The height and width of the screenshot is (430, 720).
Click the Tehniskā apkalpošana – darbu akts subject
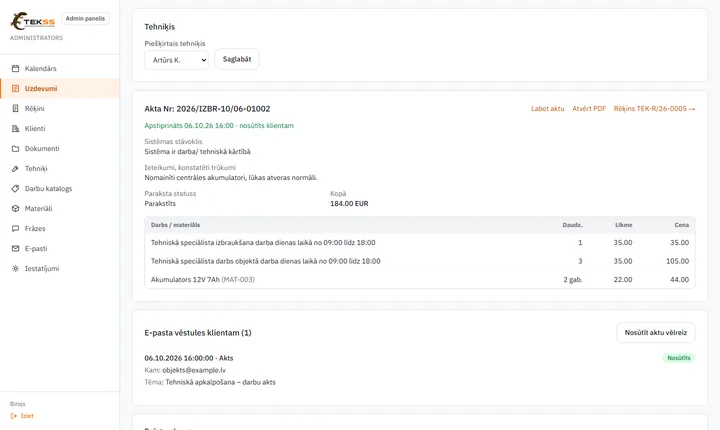(x=220, y=382)
